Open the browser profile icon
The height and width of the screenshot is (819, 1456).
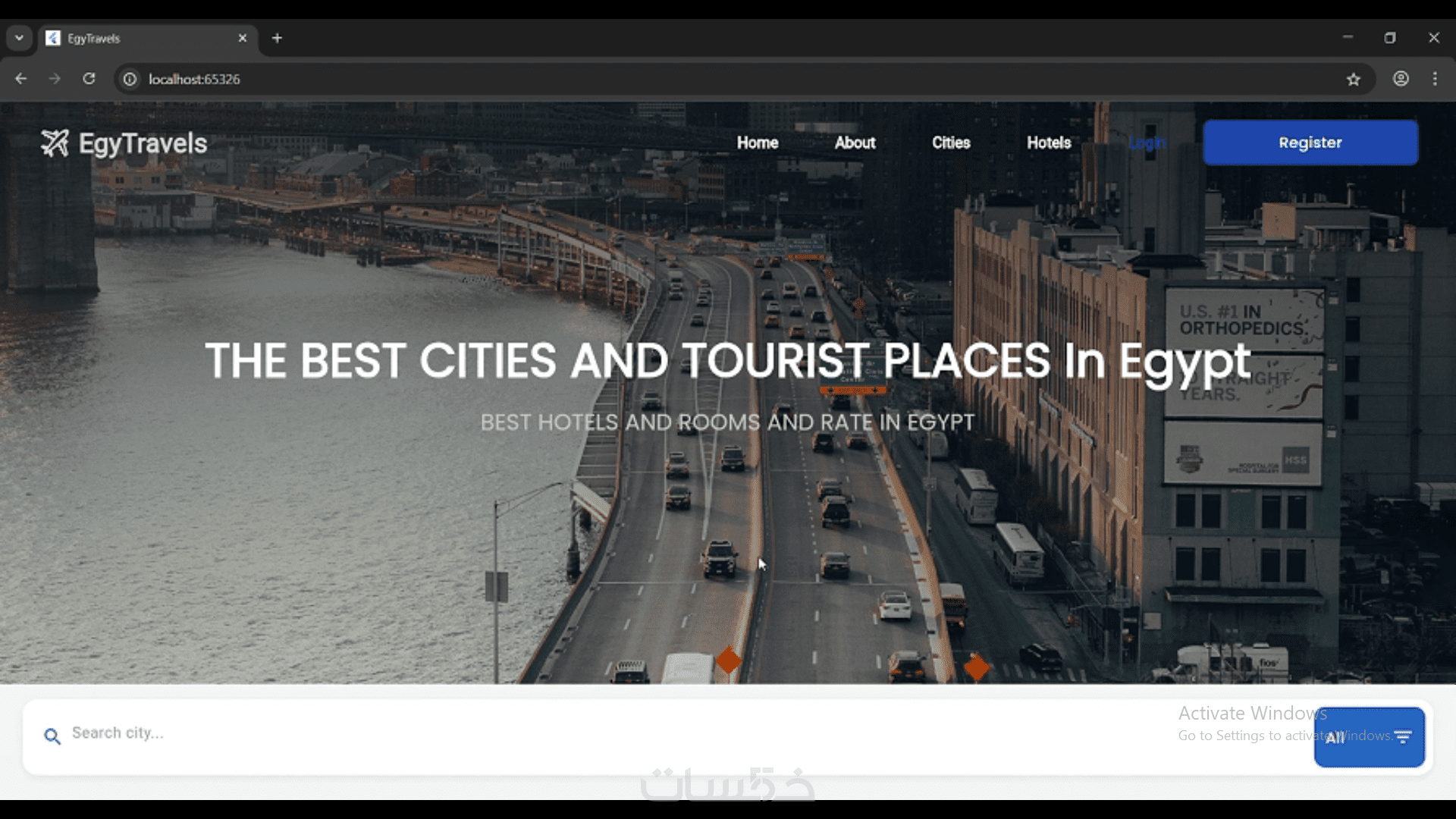(x=1401, y=79)
